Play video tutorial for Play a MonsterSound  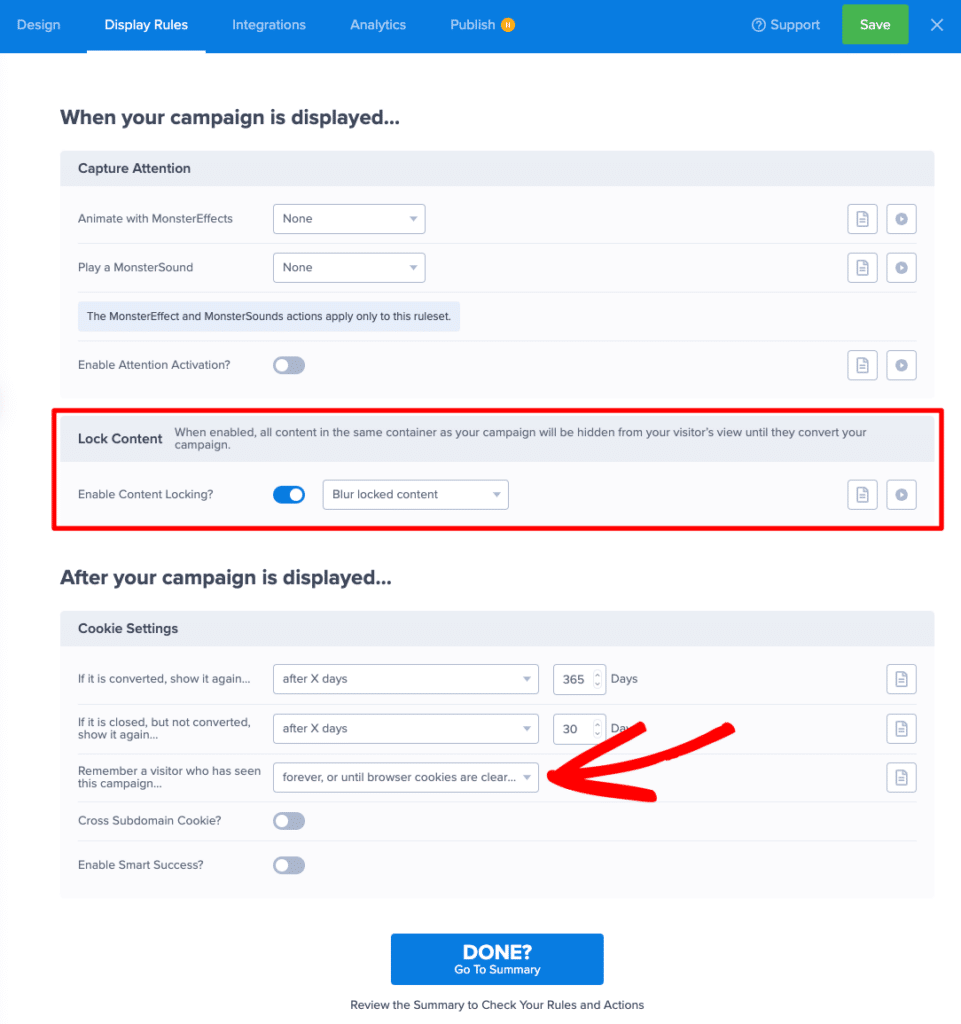(901, 267)
